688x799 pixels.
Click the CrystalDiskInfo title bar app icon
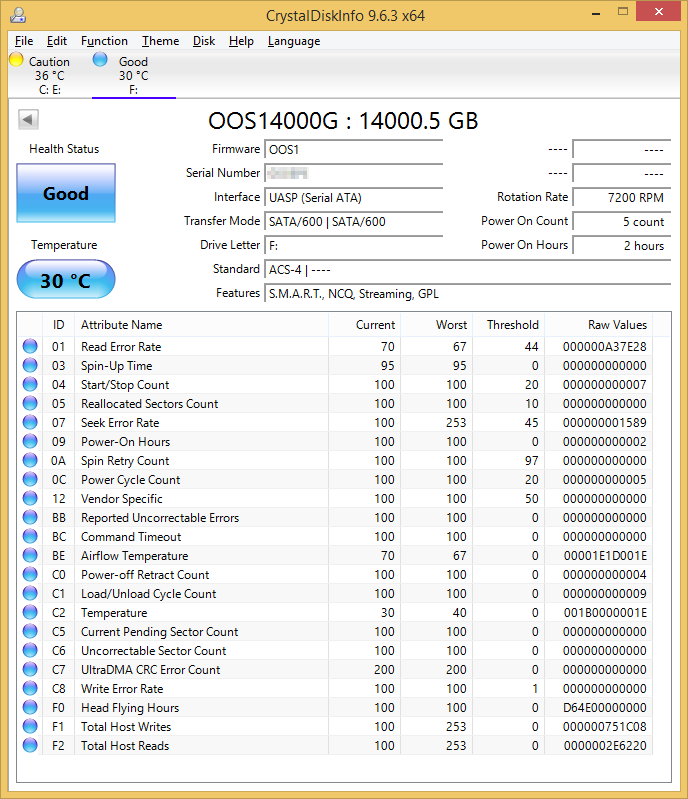click(18, 15)
